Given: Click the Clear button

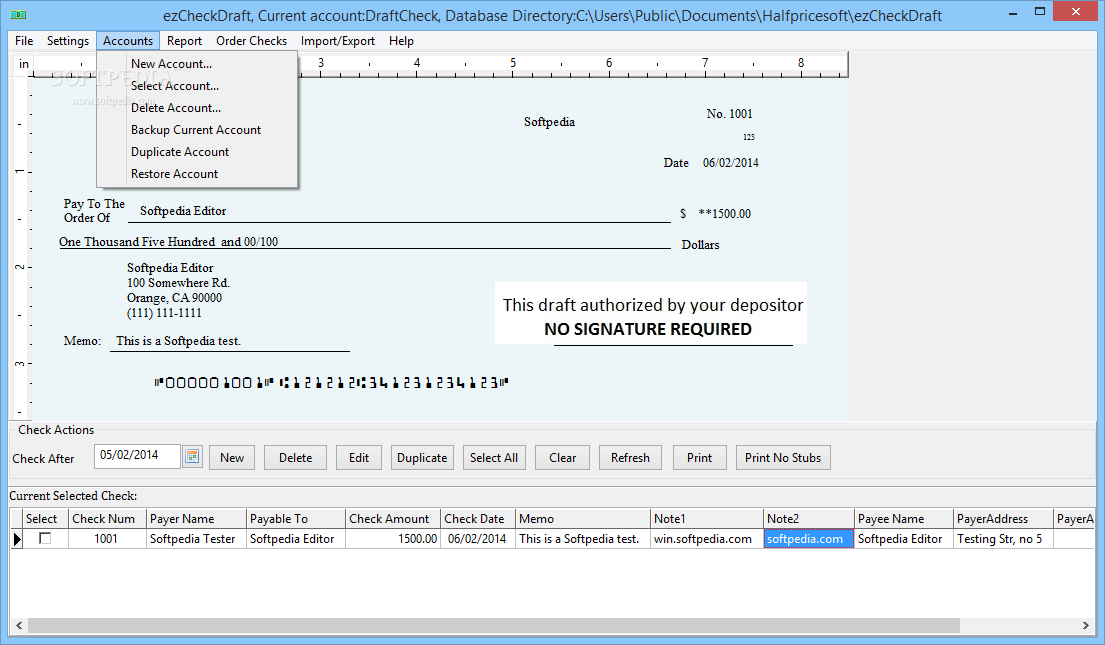Looking at the screenshot, I should tap(562, 457).
